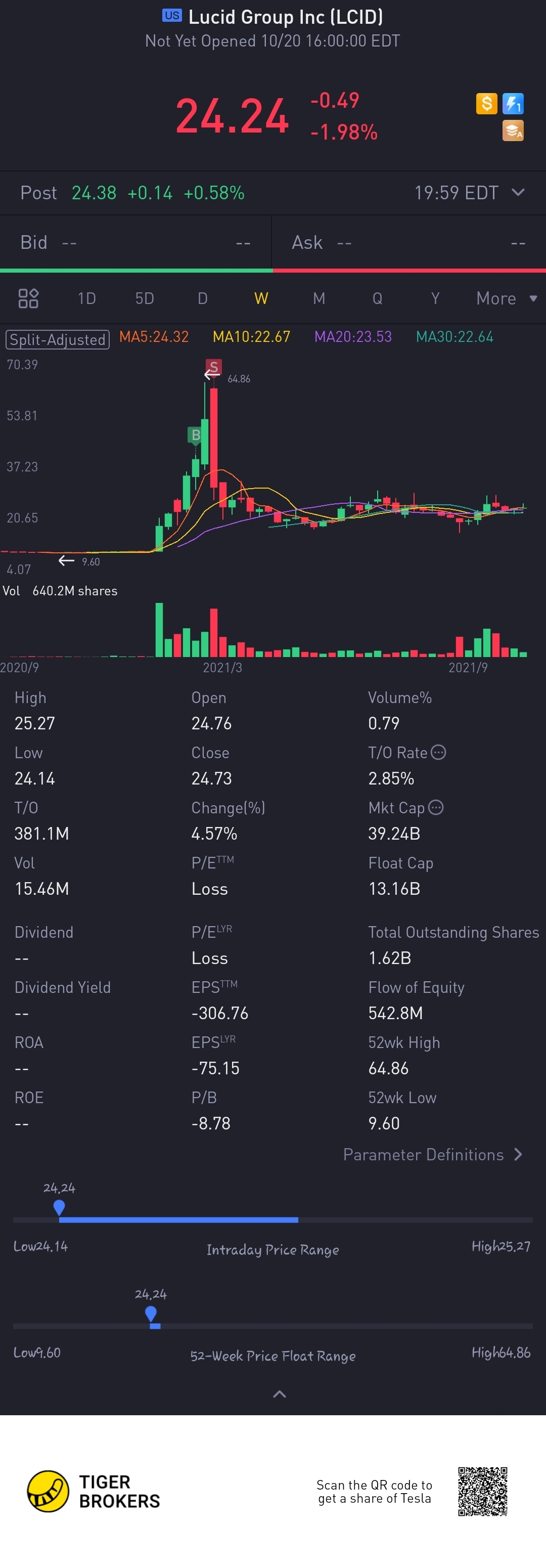This screenshot has width=546, height=1568.
Task: Switch to the 1D chart tab
Action: tap(86, 298)
